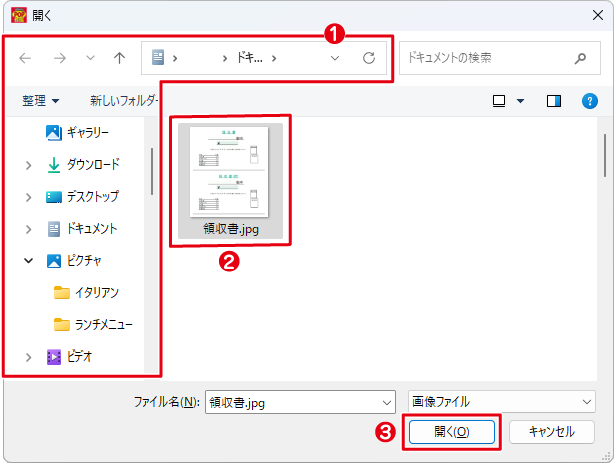
Task: Click the Up one level arrow
Action: [119, 59]
